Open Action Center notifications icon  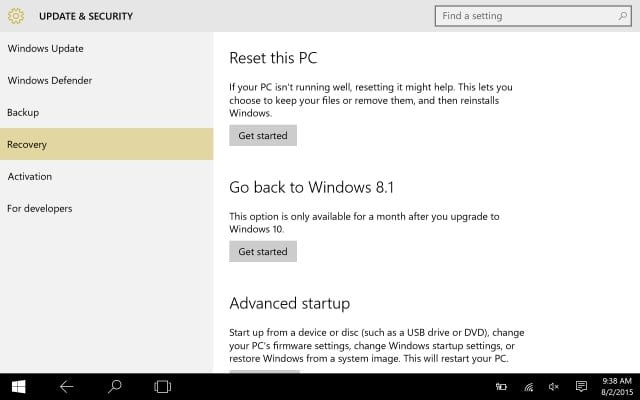point(581,386)
